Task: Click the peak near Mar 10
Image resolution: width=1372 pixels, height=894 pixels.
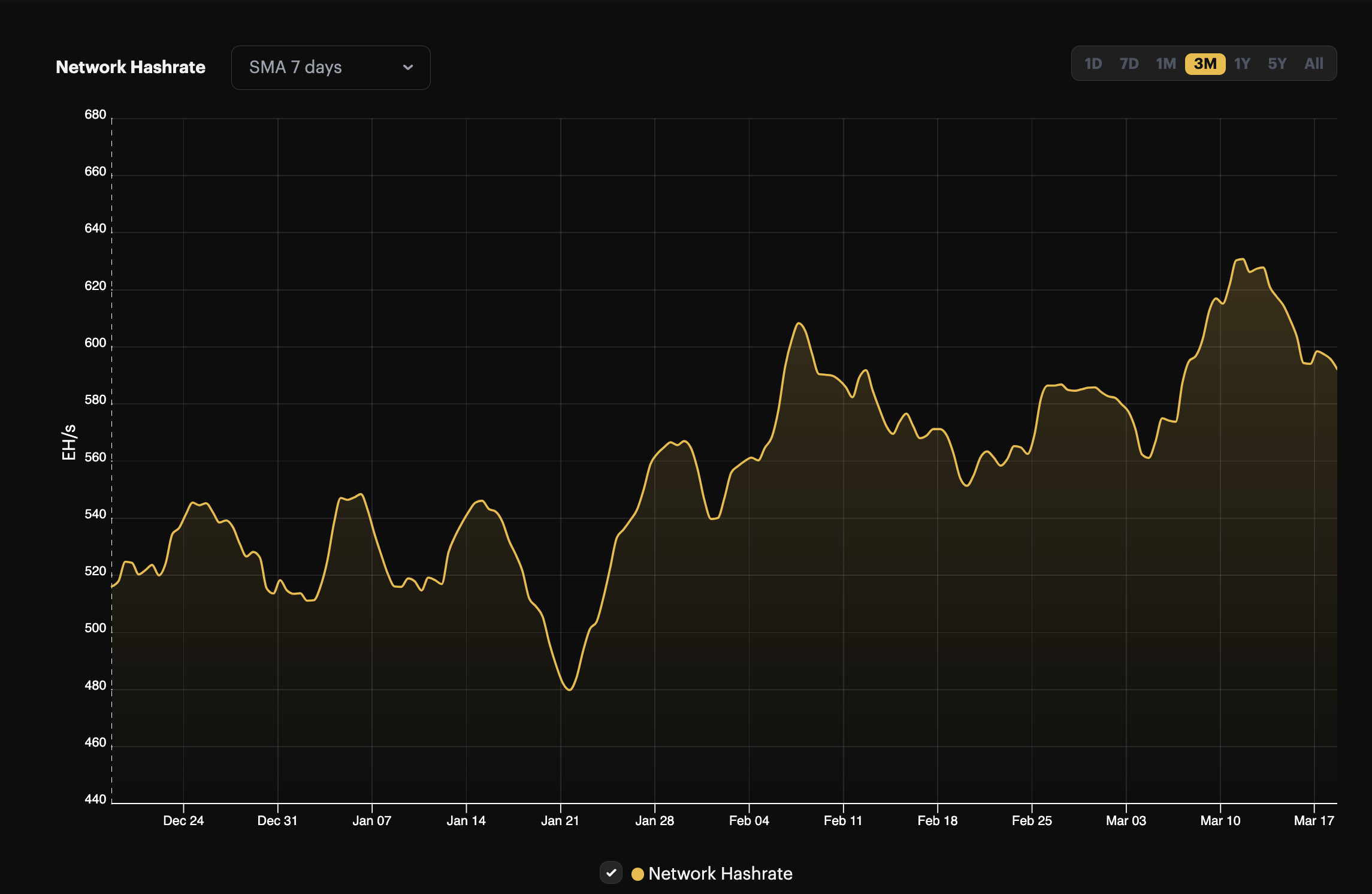Action: (x=1240, y=259)
